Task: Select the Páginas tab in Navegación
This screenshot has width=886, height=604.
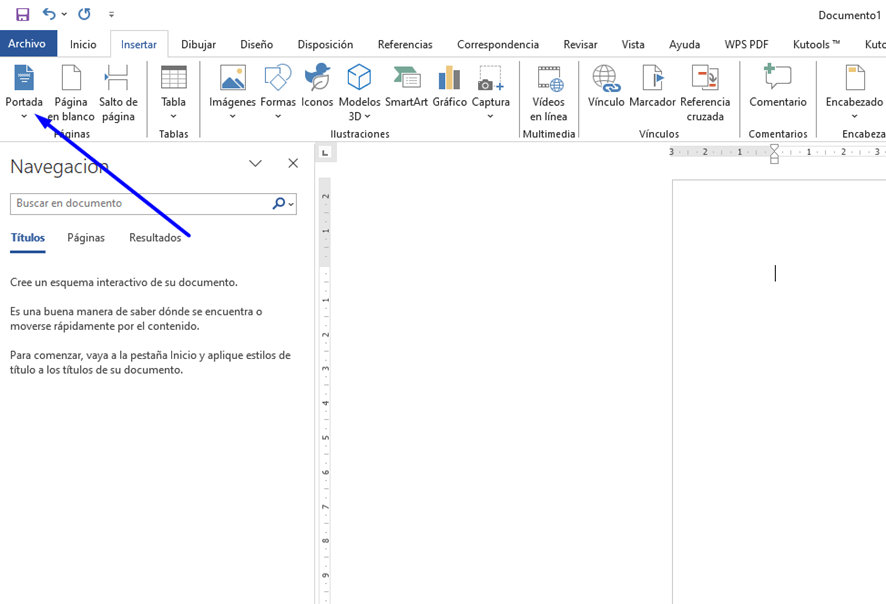Action: (86, 238)
